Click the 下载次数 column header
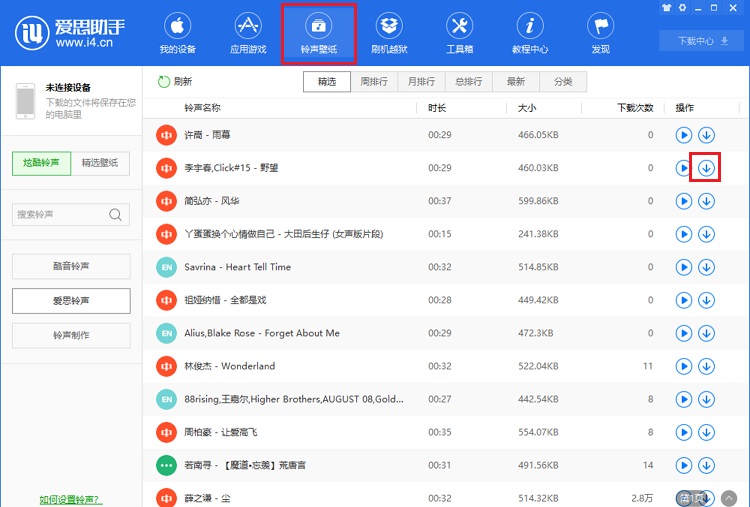750x507 pixels. pyautogui.click(x=635, y=108)
